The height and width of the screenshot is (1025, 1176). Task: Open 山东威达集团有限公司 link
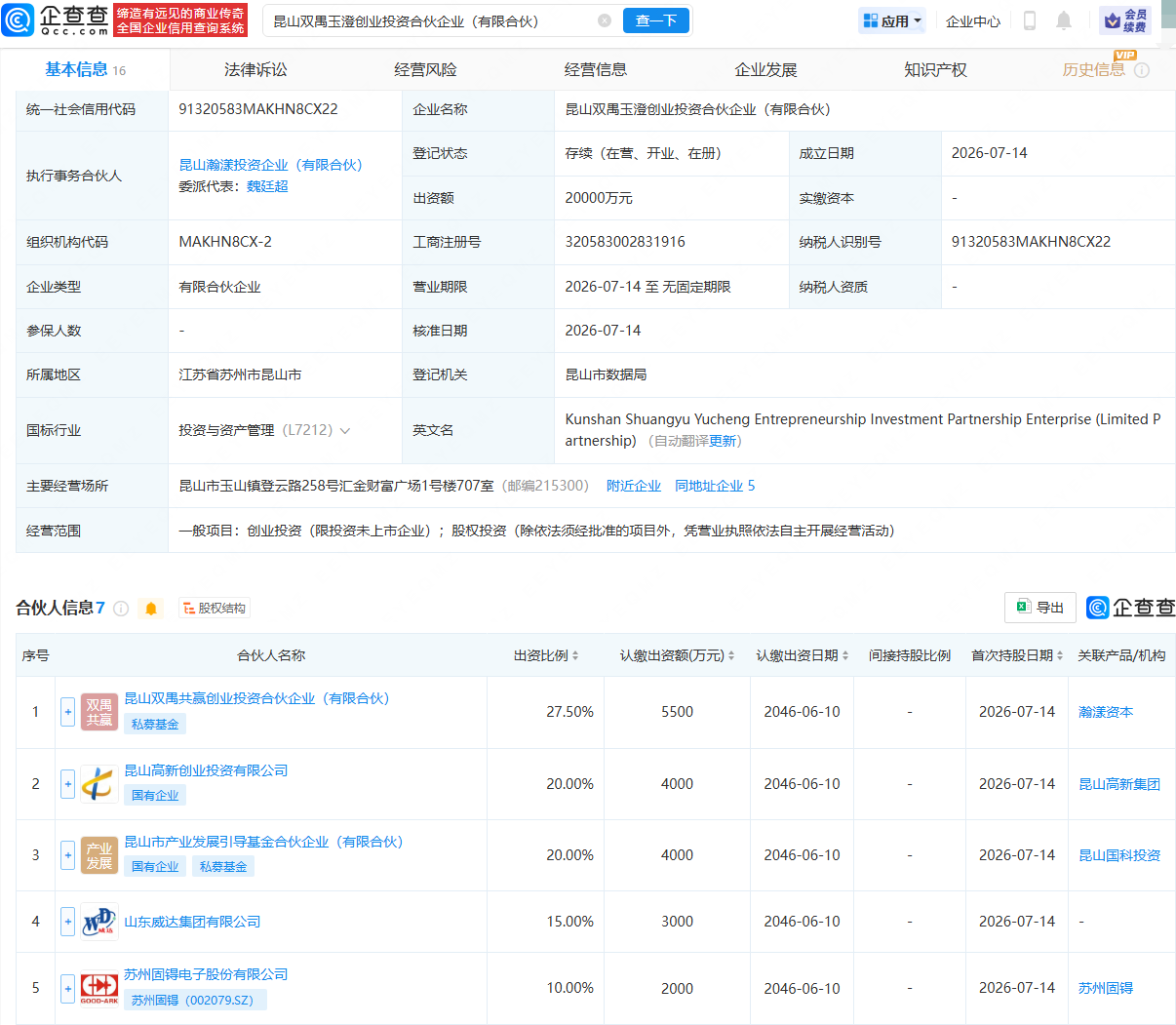click(192, 922)
